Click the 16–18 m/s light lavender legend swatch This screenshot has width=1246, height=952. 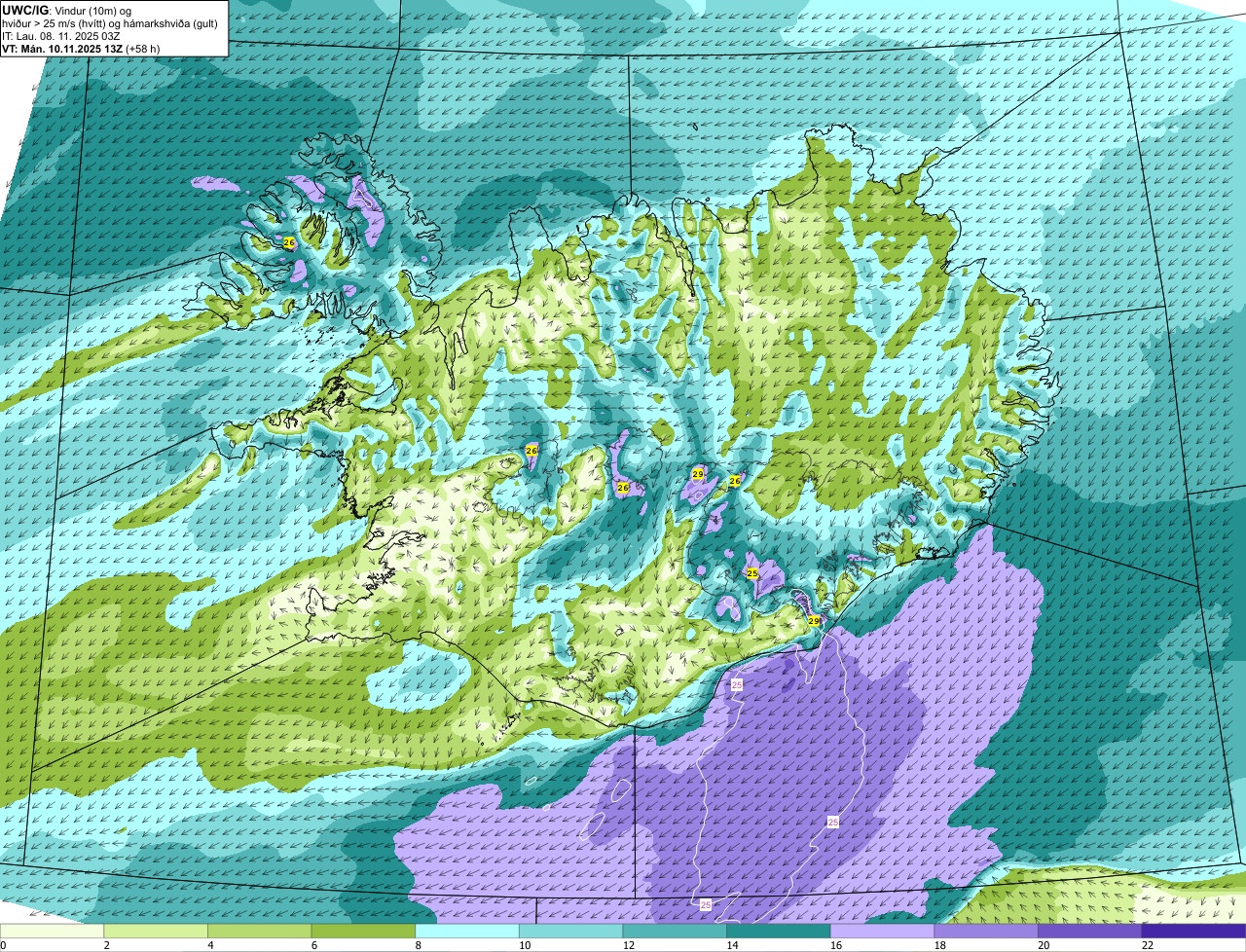point(882,932)
